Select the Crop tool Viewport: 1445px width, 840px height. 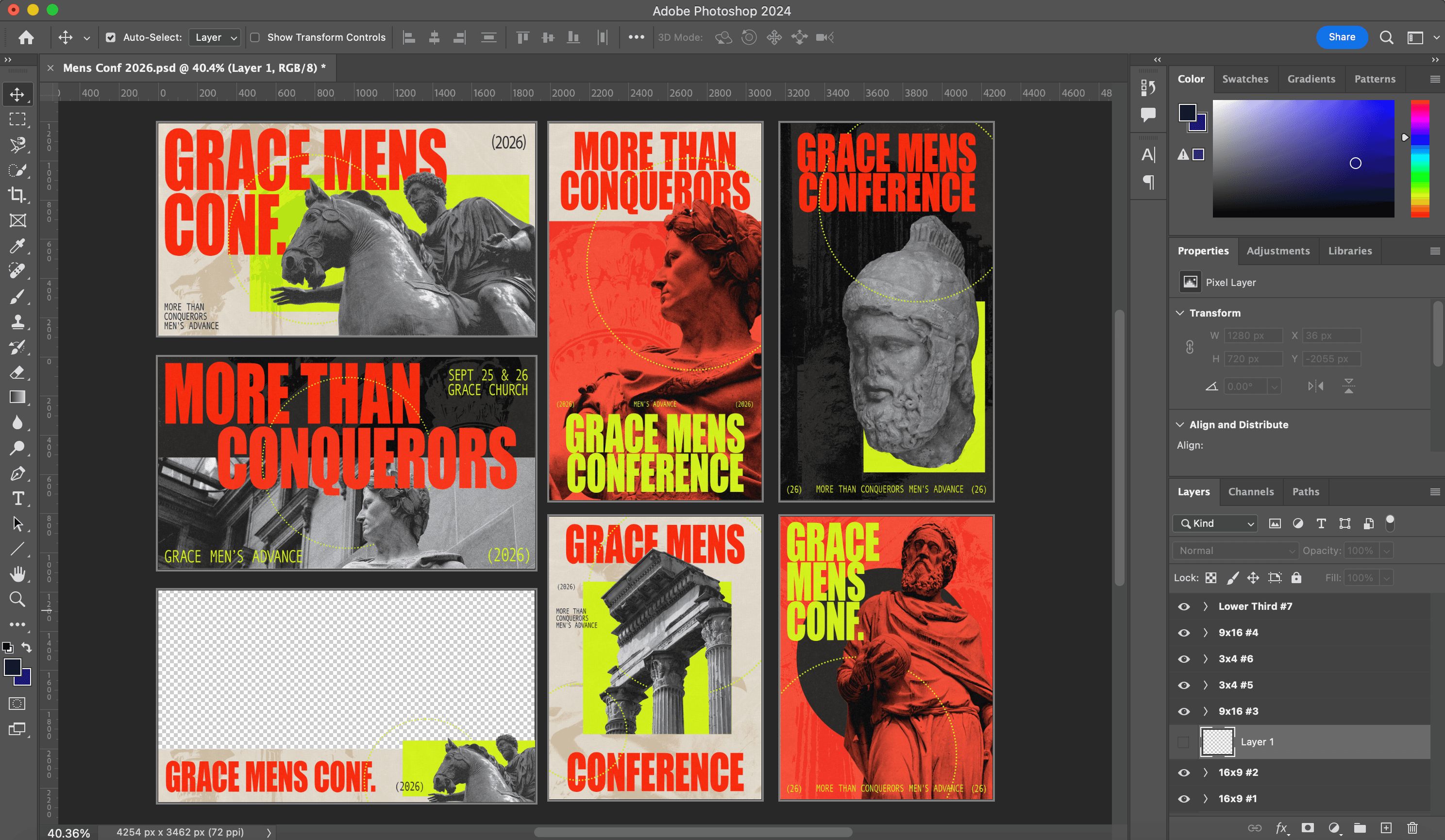tap(17, 195)
